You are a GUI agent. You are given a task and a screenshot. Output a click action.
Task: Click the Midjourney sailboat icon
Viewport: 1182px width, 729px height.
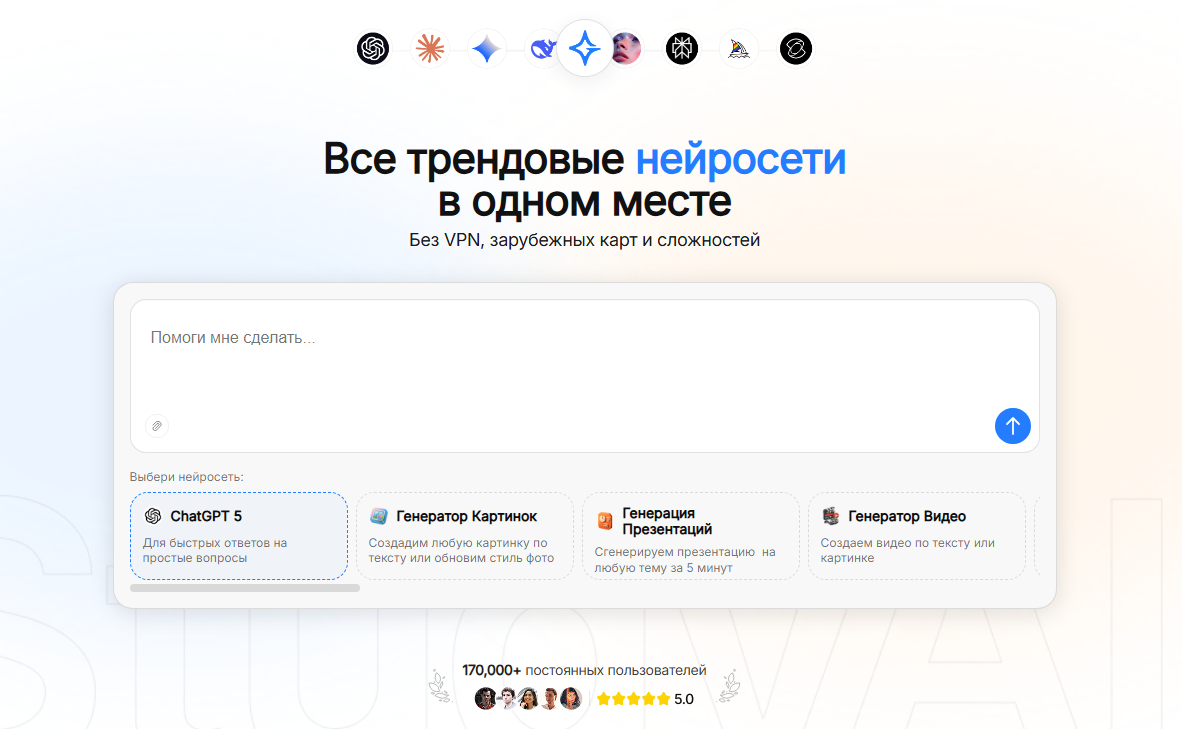tap(739, 48)
